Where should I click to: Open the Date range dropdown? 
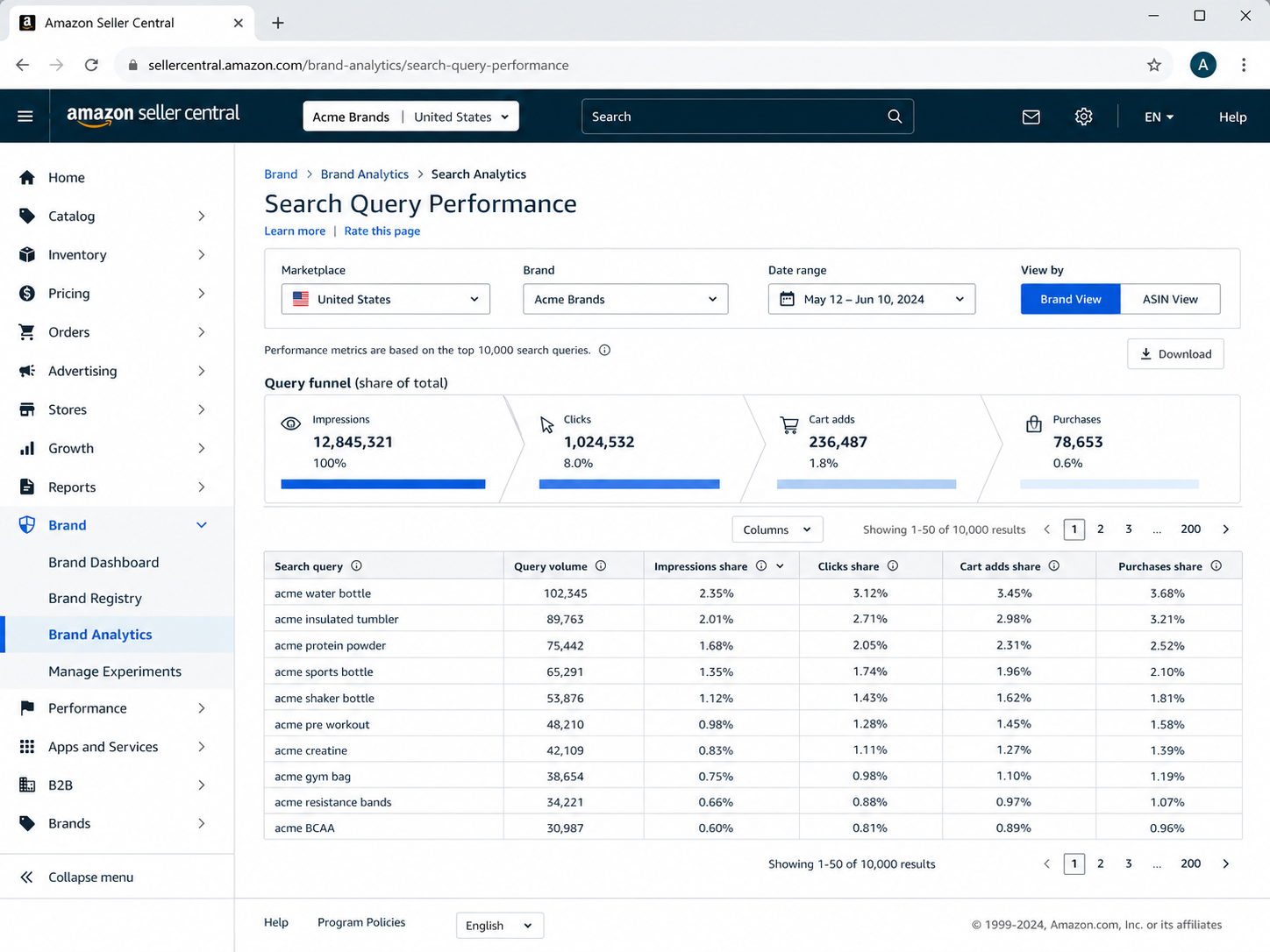pos(872,299)
